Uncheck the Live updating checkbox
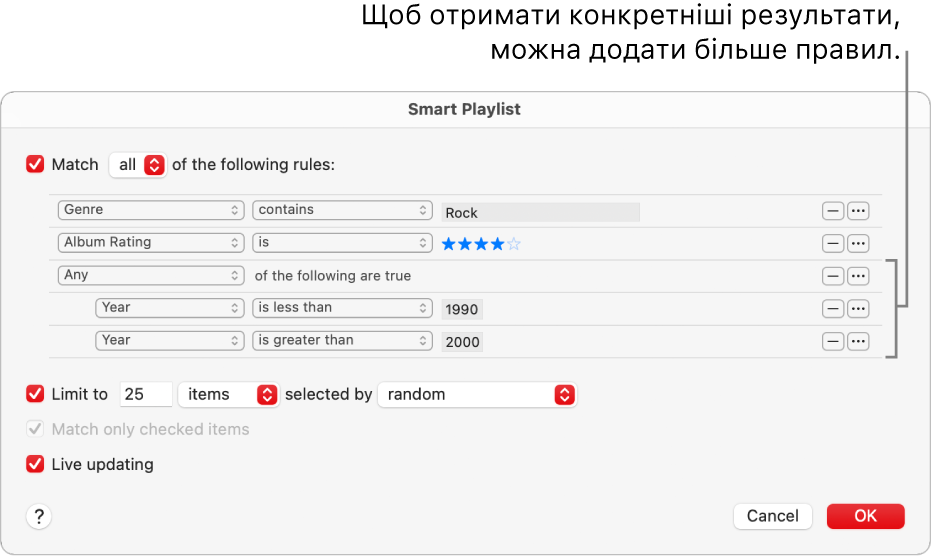This screenshot has width=931, height=556. [36, 464]
